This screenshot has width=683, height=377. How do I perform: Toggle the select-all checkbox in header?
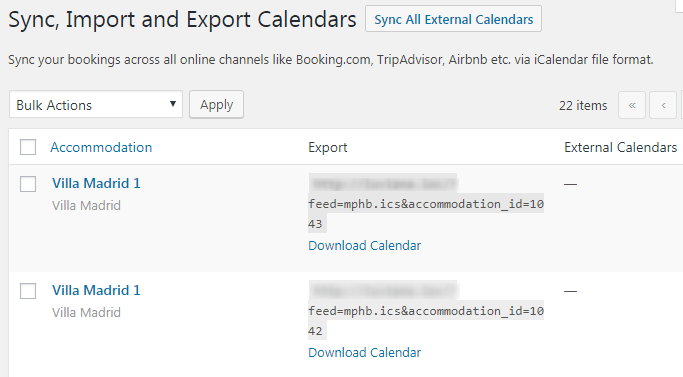(28, 147)
